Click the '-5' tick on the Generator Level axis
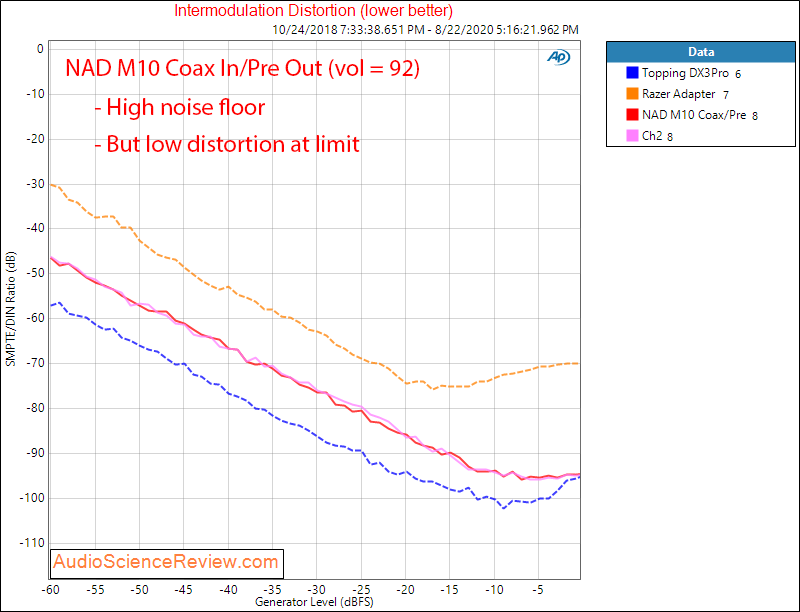Viewport: 800px width, 612px height. click(x=538, y=590)
